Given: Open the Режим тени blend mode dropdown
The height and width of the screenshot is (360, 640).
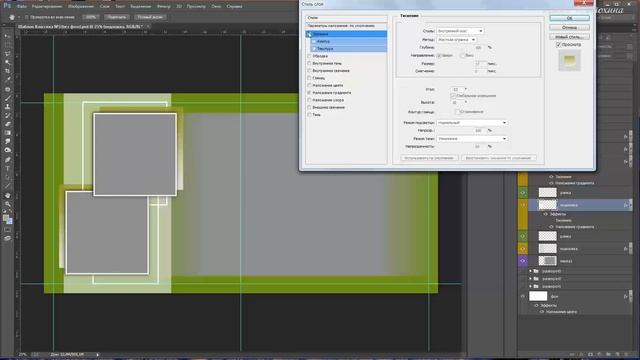Looking at the screenshot, I should (x=472, y=139).
